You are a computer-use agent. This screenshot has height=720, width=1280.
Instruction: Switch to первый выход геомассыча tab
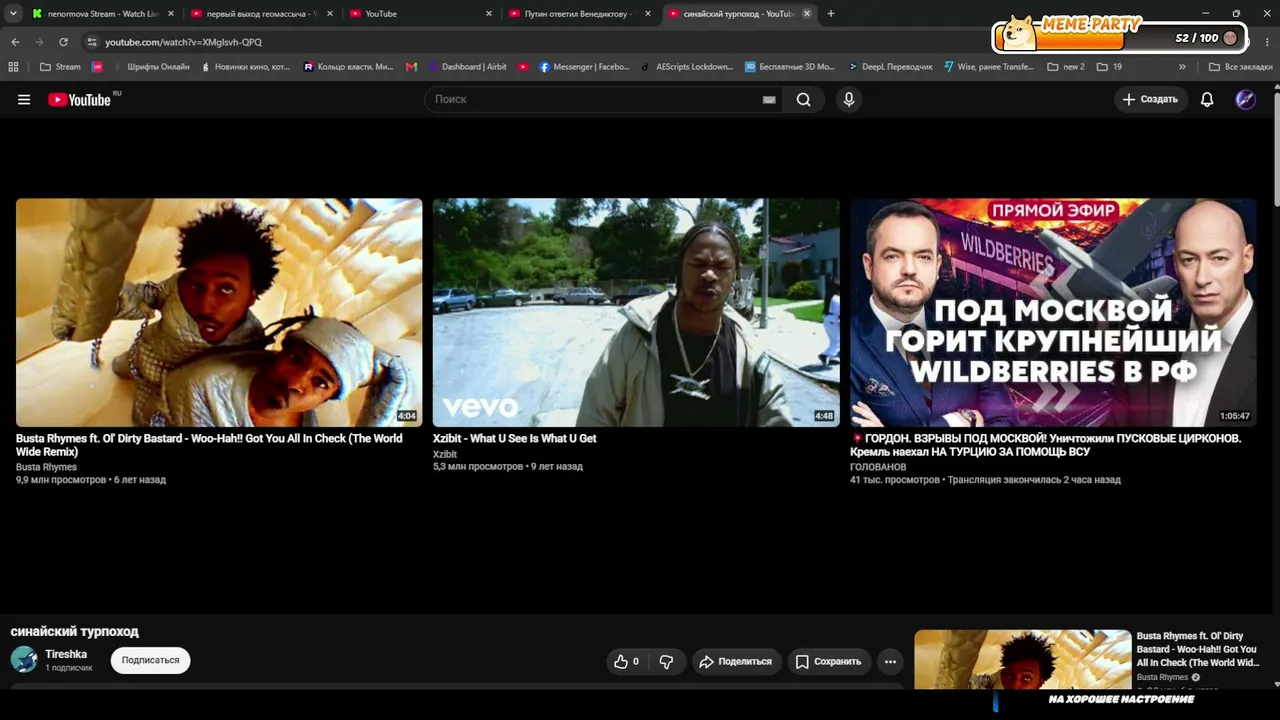pyautogui.click(x=260, y=14)
